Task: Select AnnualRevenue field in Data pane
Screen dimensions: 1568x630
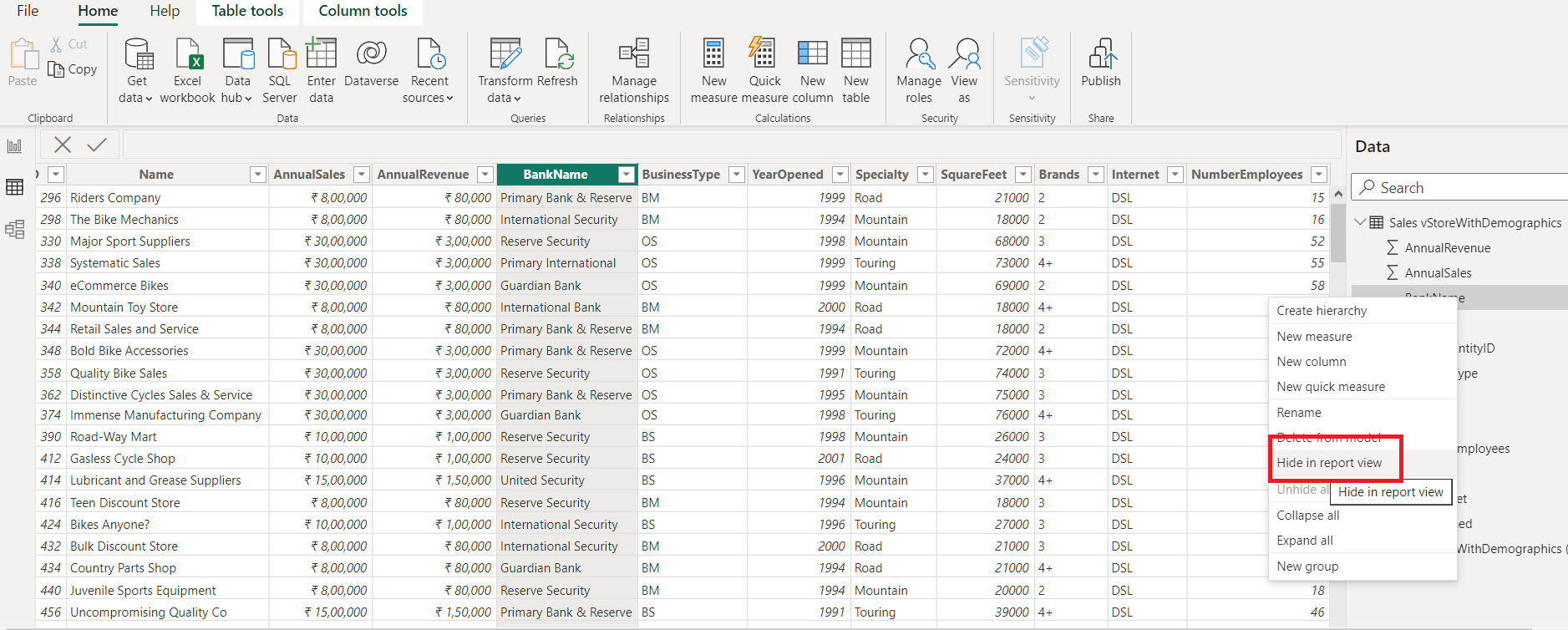Action: pyautogui.click(x=1447, y=248)
